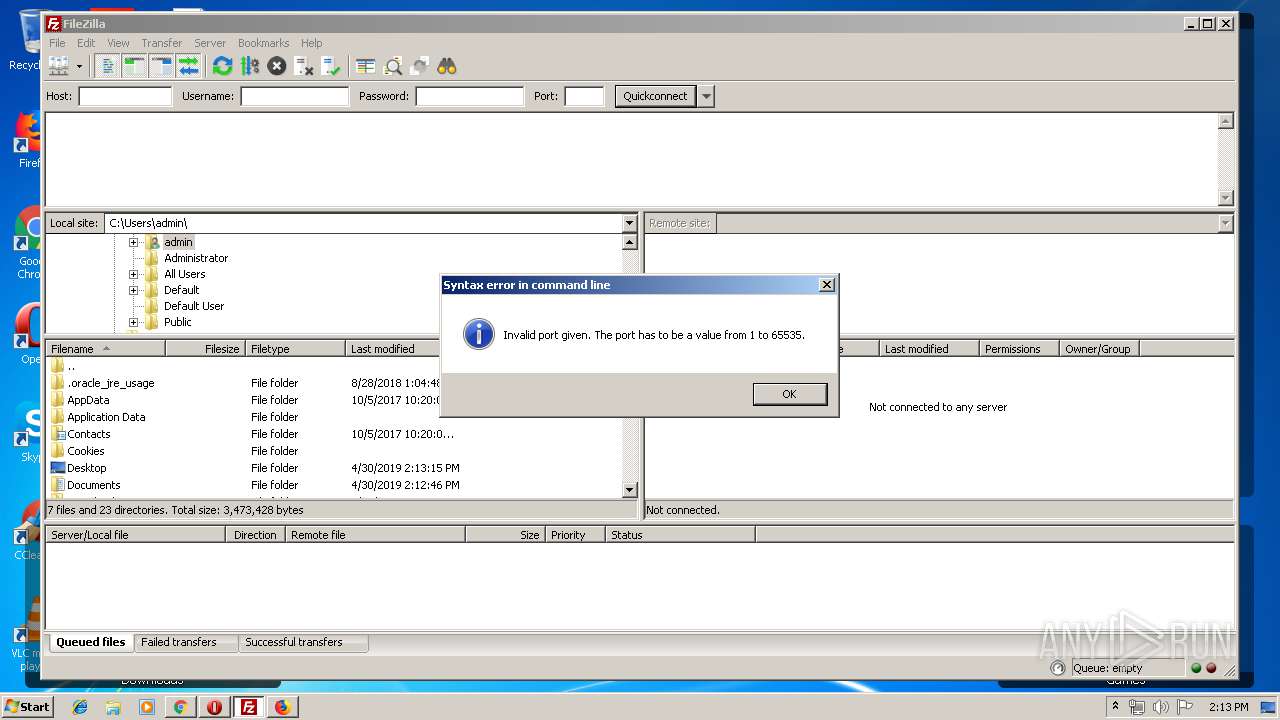Expand the All Users tree node

(x=133, y=274)
